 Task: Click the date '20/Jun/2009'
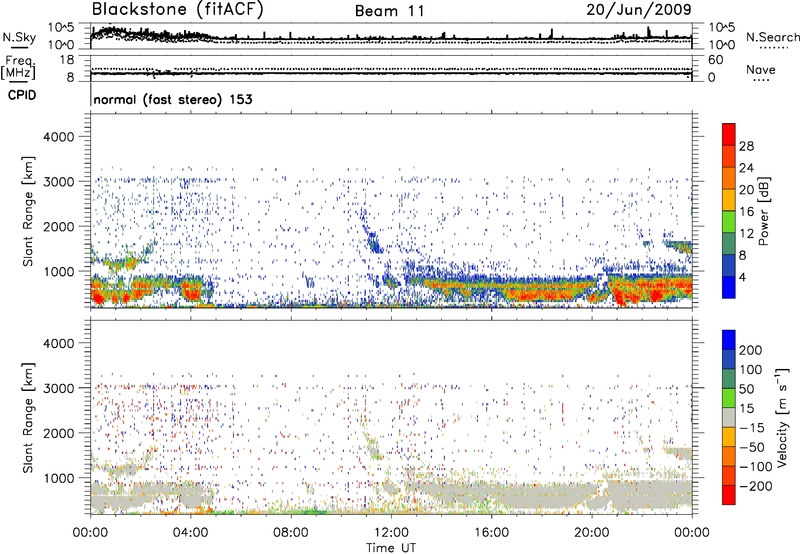[x=639, y=10]
